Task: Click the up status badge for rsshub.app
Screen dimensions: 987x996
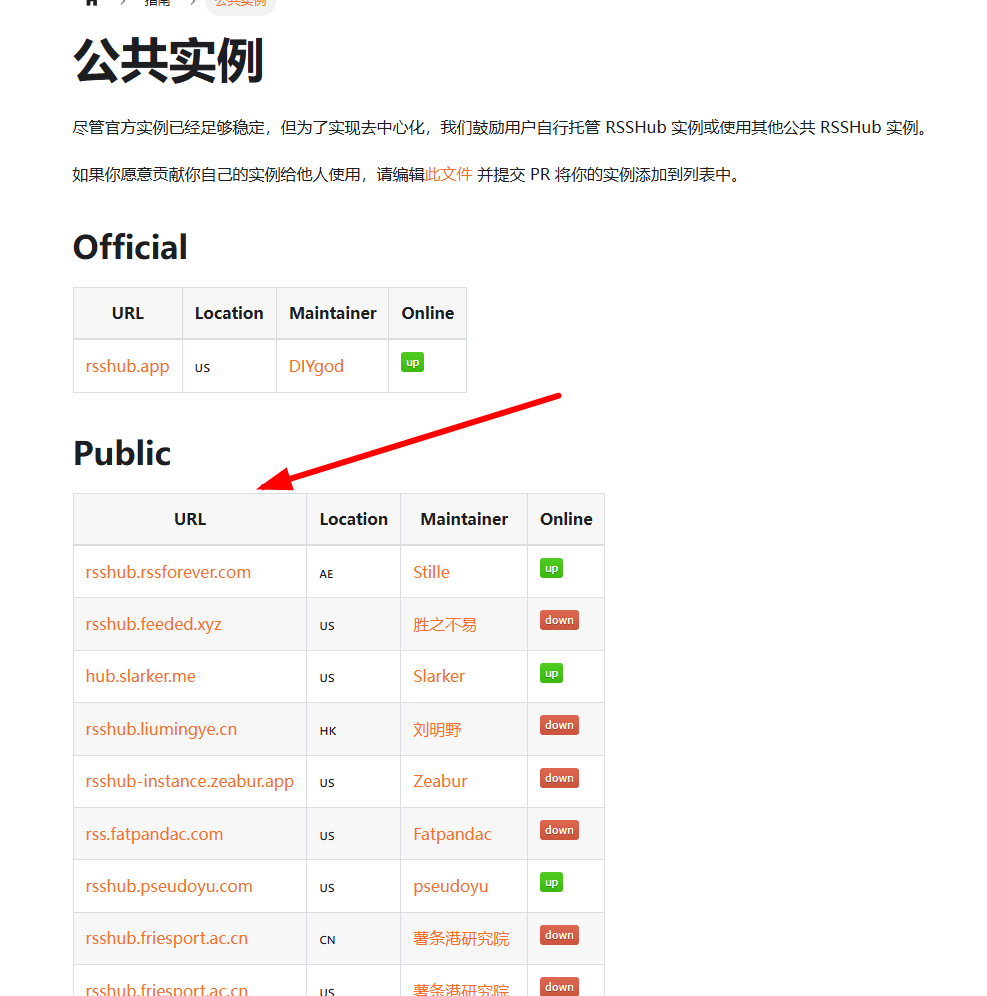Action: [412, 362]
